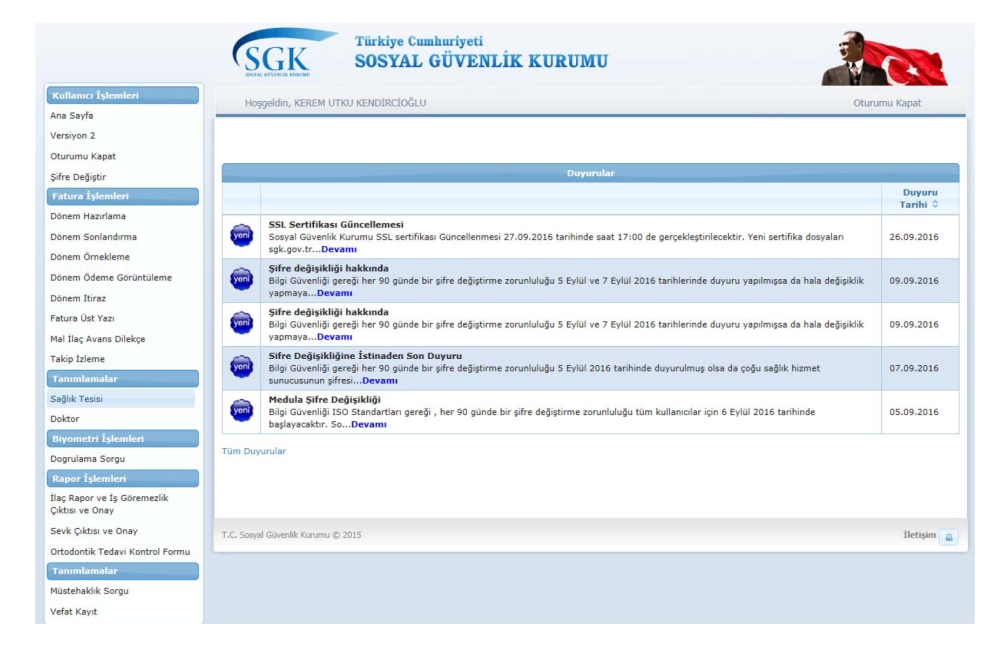Click the Kullanıcı İşlemleri section header
This screenshot has height=651, width=1000.
pyautogui.click(x=122, y=95)
